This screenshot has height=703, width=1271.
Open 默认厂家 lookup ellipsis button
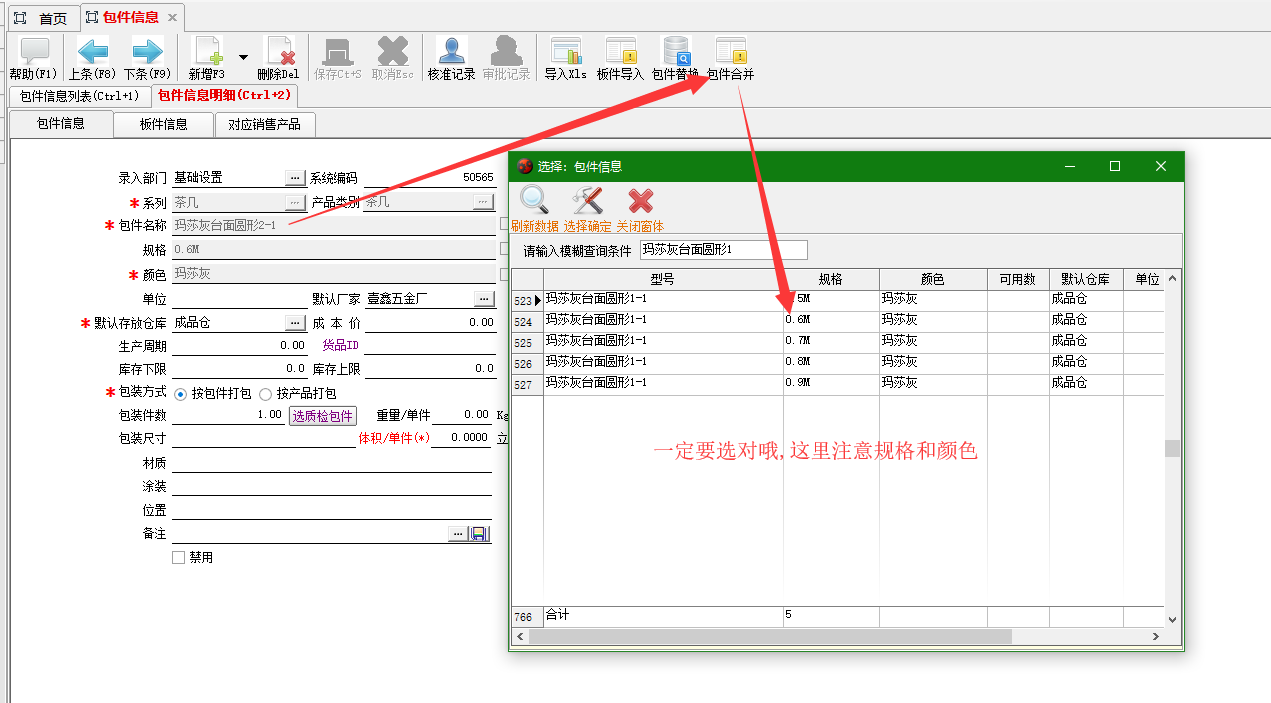click(484, 299)
